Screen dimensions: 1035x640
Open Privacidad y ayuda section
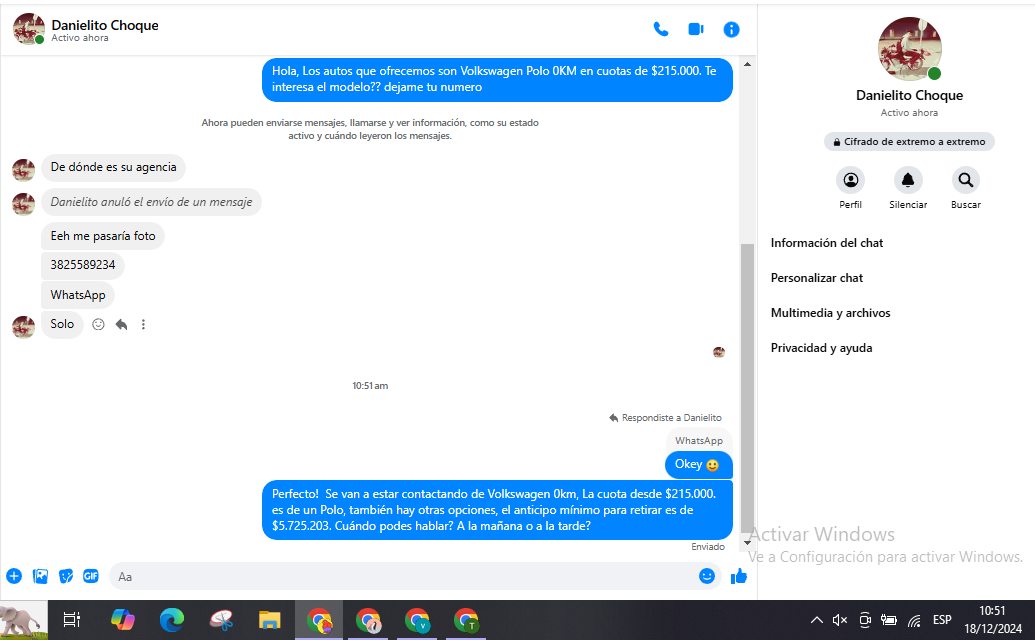tap(821, 348)
